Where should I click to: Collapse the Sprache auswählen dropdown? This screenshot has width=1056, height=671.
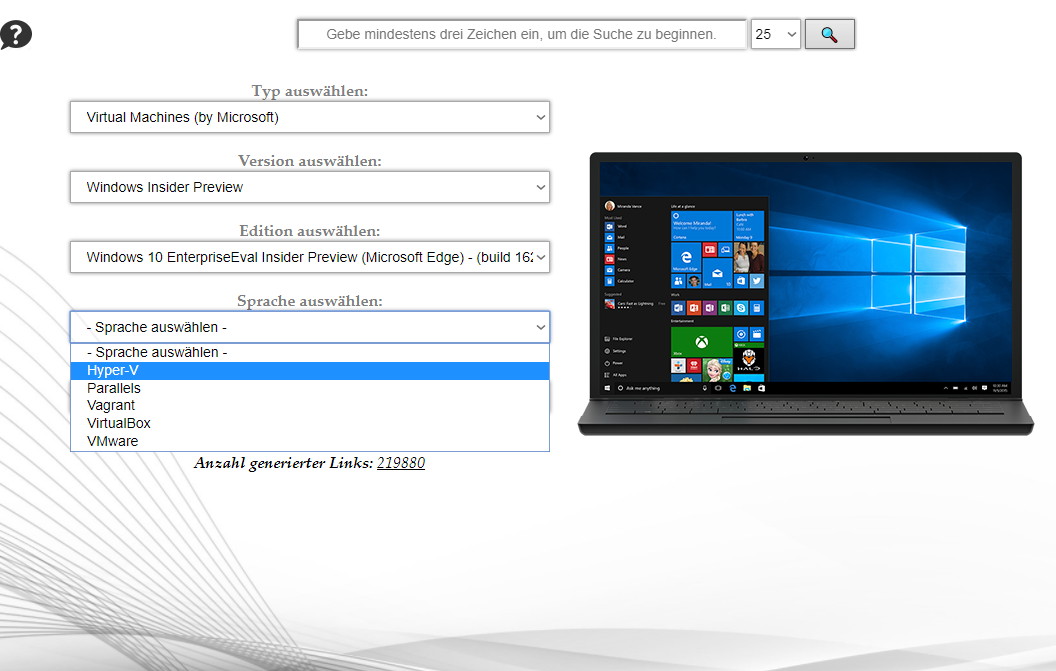click(310, 327)
